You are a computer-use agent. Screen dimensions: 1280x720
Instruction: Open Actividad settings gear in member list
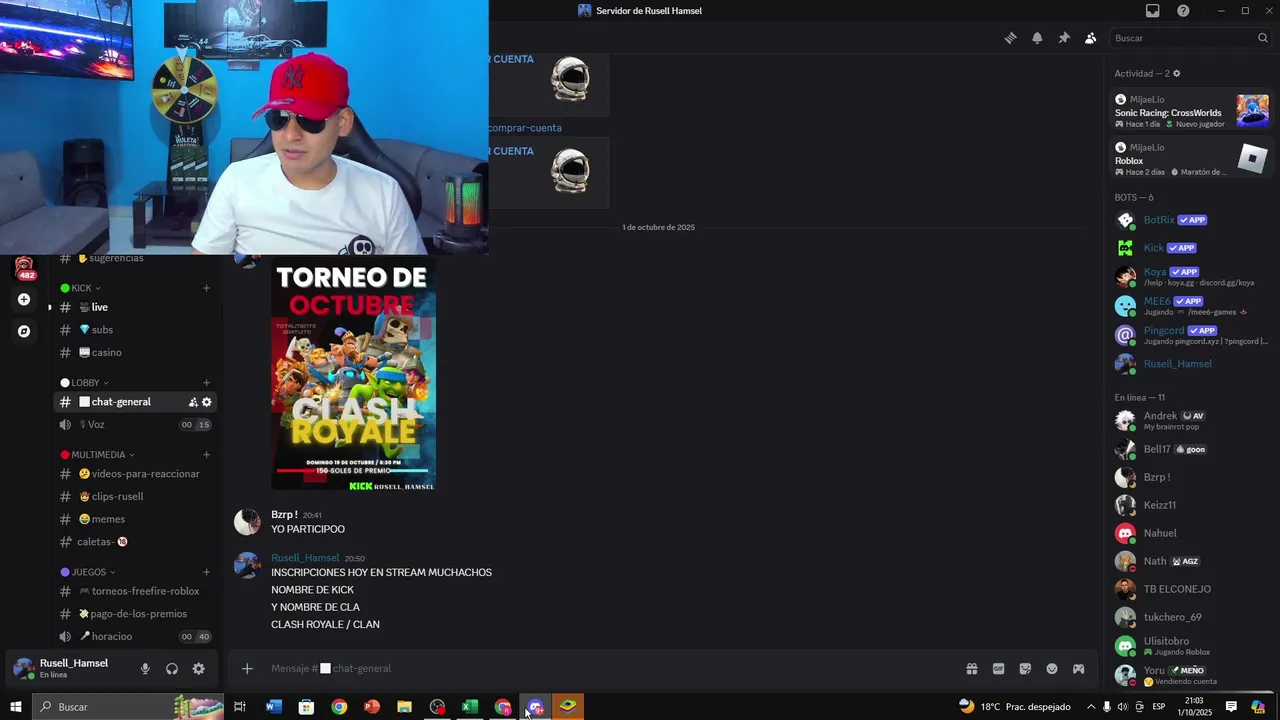point(1176,74)
